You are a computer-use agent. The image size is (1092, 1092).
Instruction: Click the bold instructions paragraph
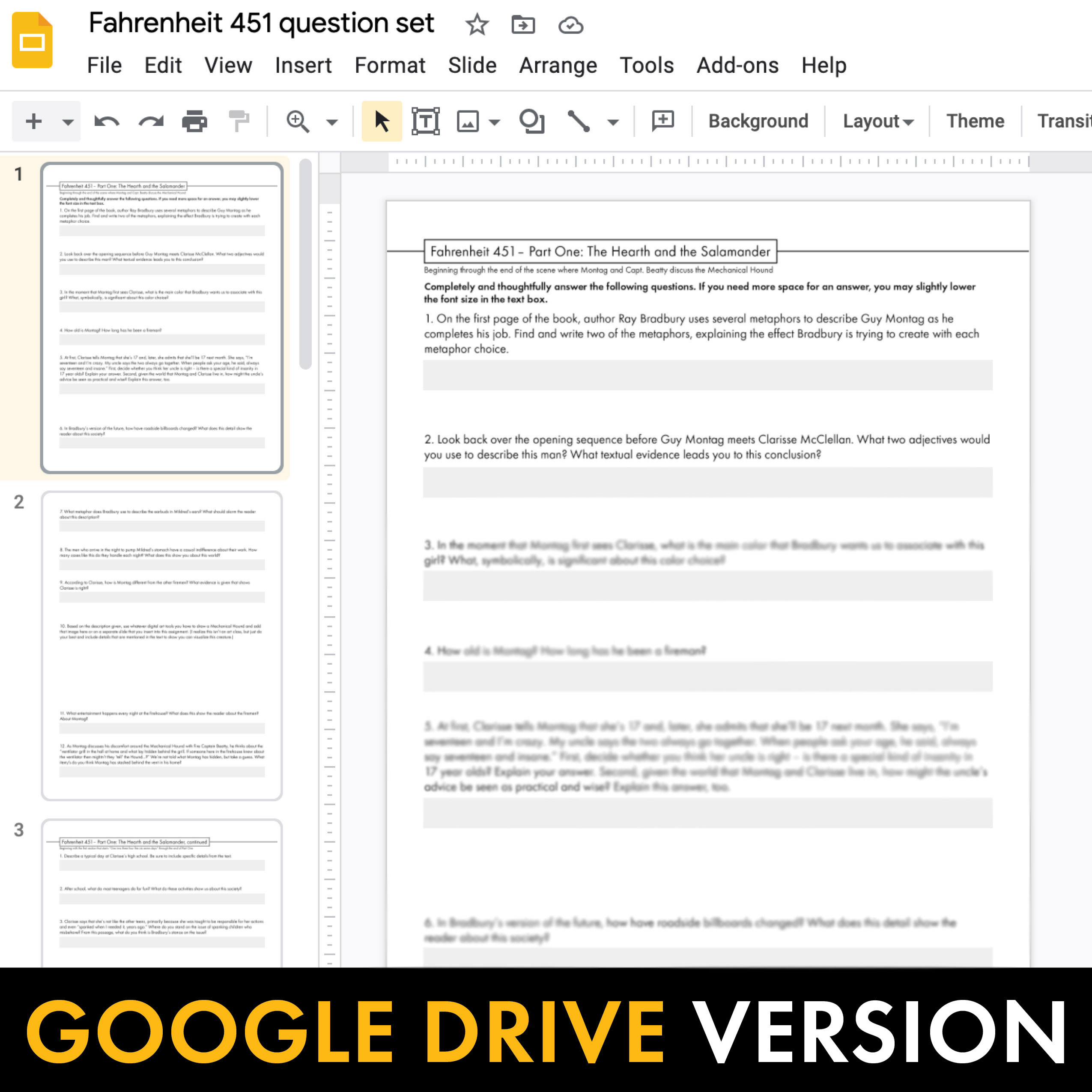[x=700, y=293]
